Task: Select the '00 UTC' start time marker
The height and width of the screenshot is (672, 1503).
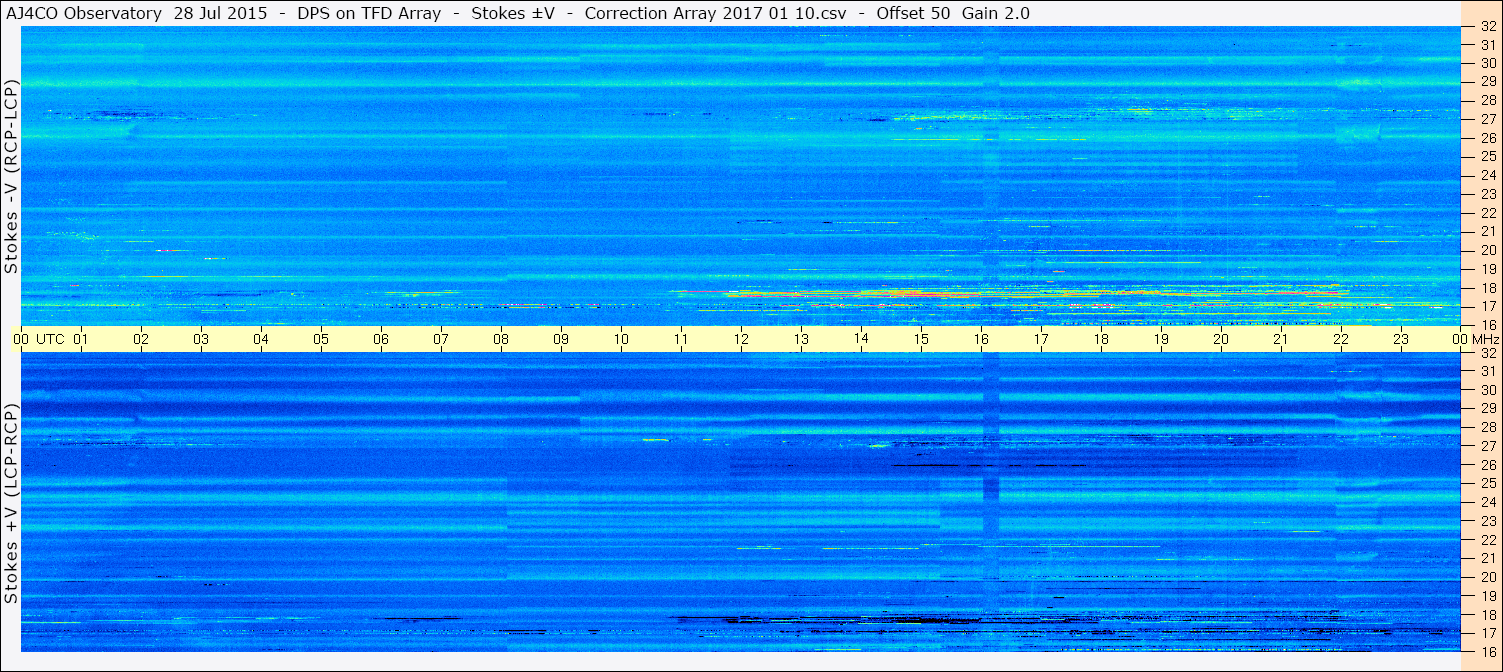Action: pos(39,340)
